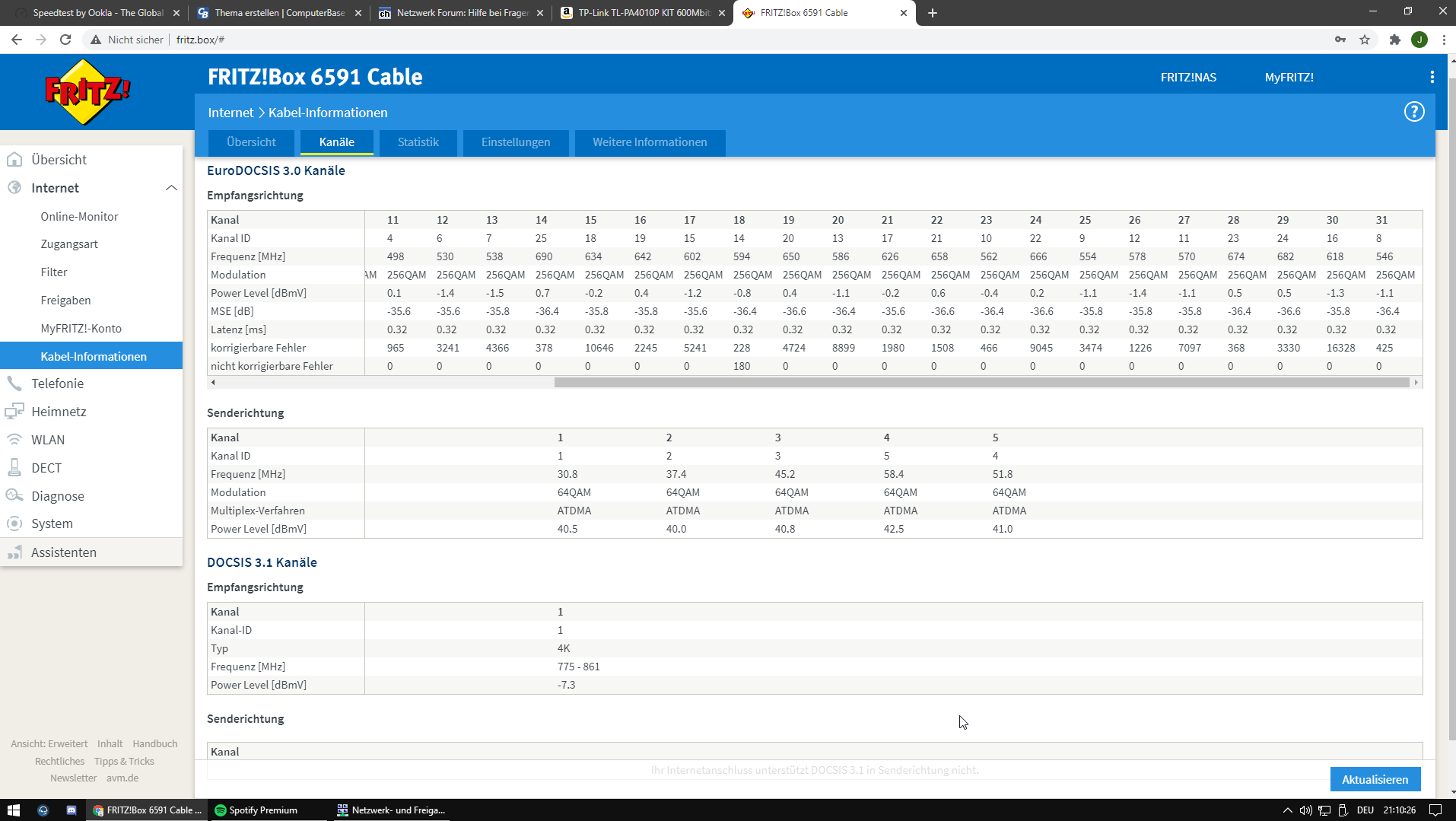
Task: Open the saved passwords key icon
Action: tap(1340, 40)
